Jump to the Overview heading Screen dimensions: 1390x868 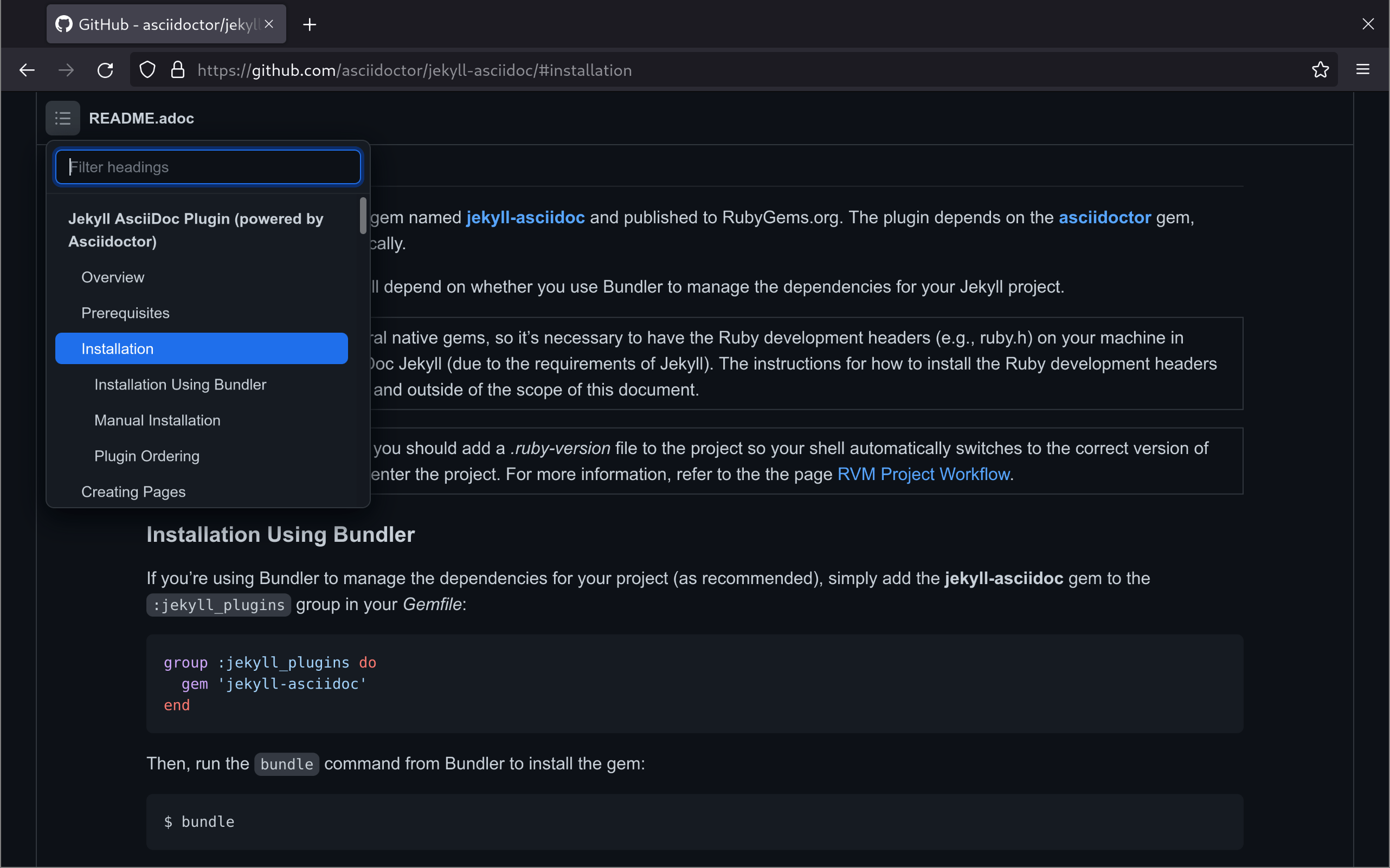pos(113,277)
